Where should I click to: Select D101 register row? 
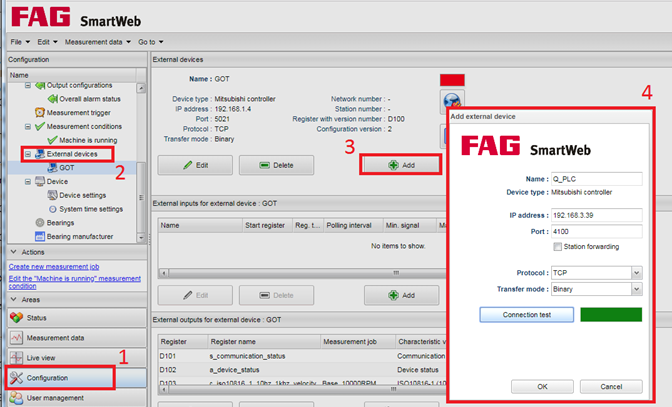pos(303,356)
